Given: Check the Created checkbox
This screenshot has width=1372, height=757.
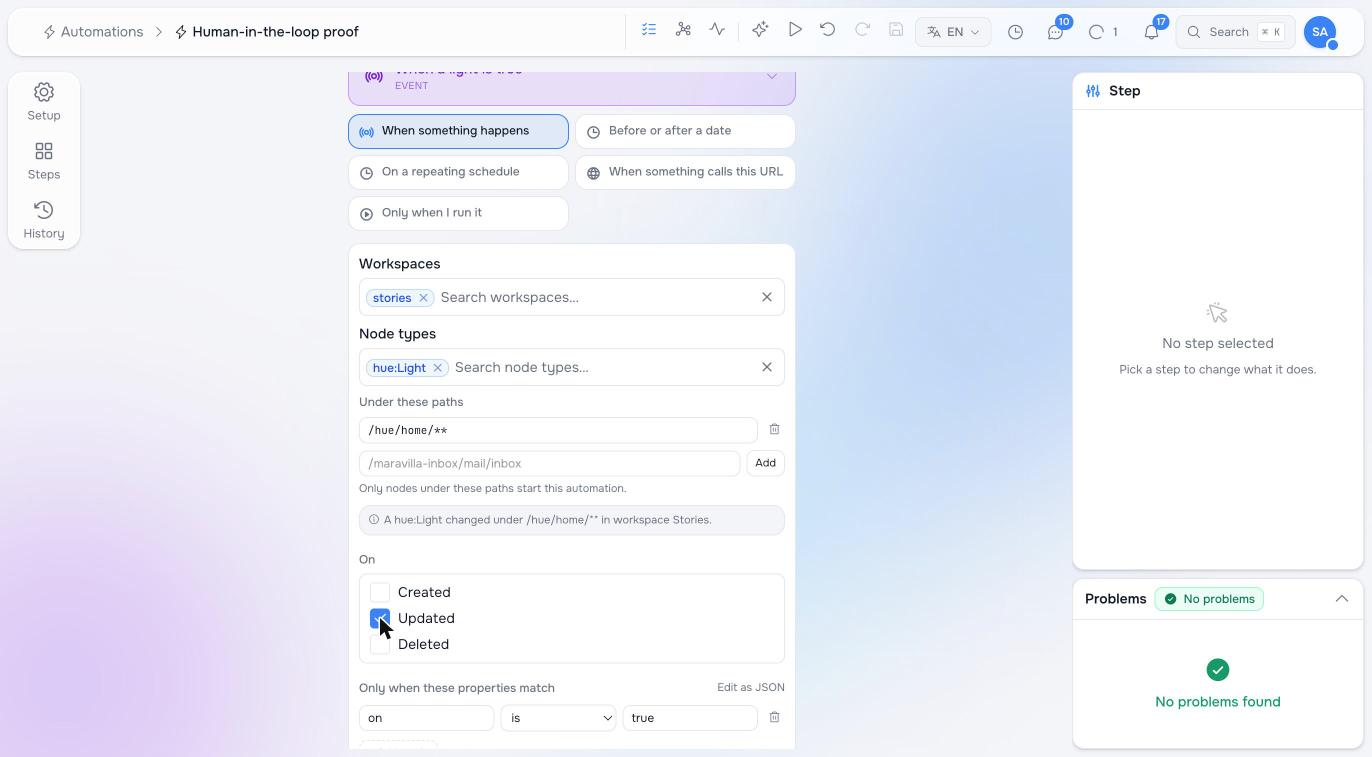Looking at the screenshot, I should coord(380,592).
